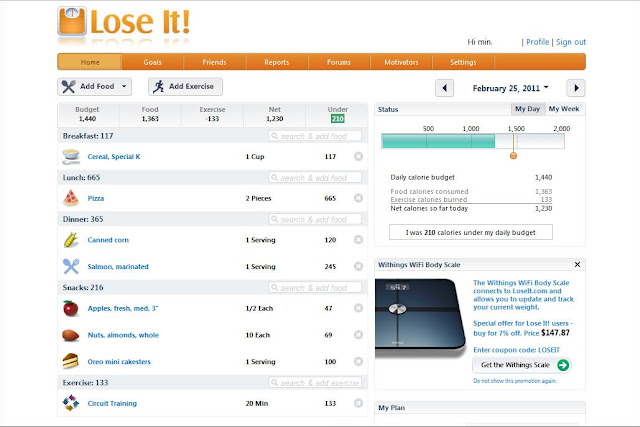
Task: Click the Add Food button
Action: click(94, 87)
